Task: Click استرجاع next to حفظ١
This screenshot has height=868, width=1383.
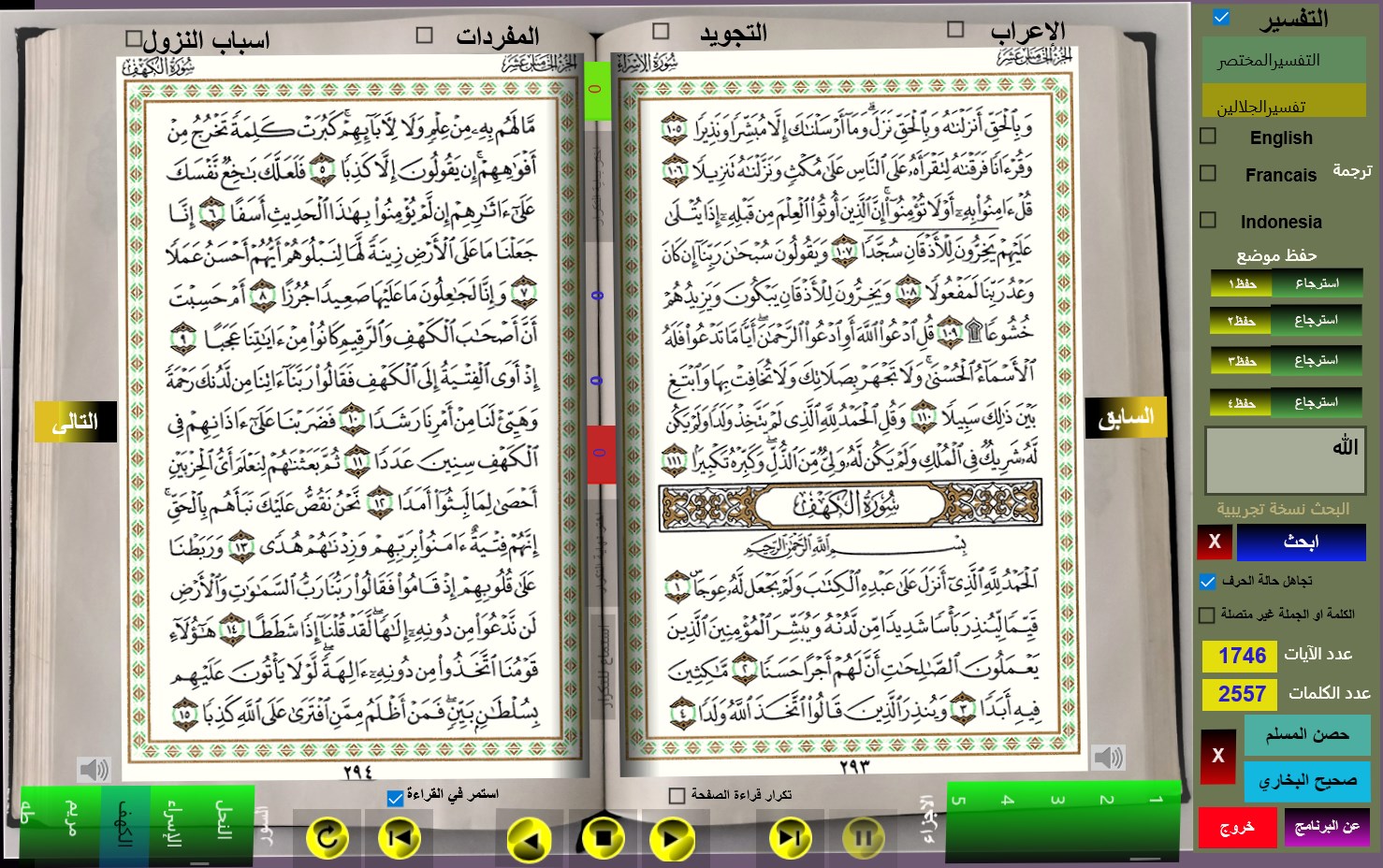Action: point(1317,283)
